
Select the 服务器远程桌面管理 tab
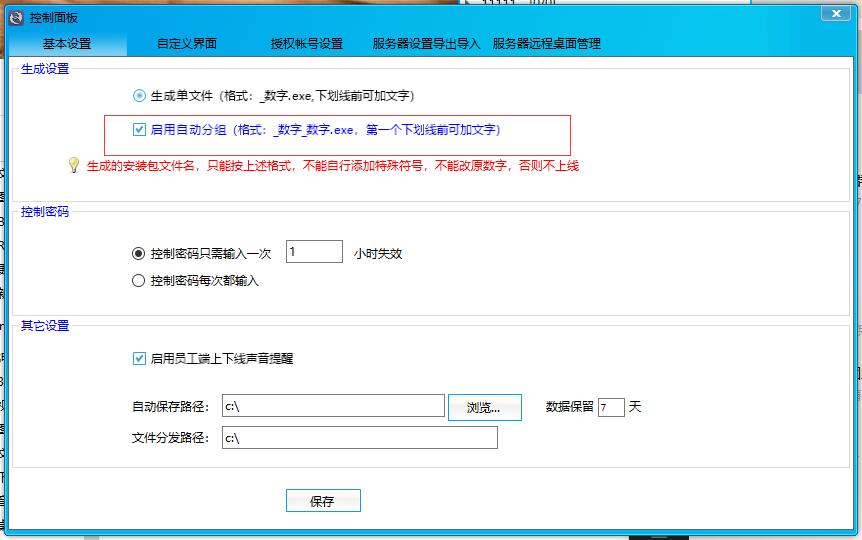point(547,44)
